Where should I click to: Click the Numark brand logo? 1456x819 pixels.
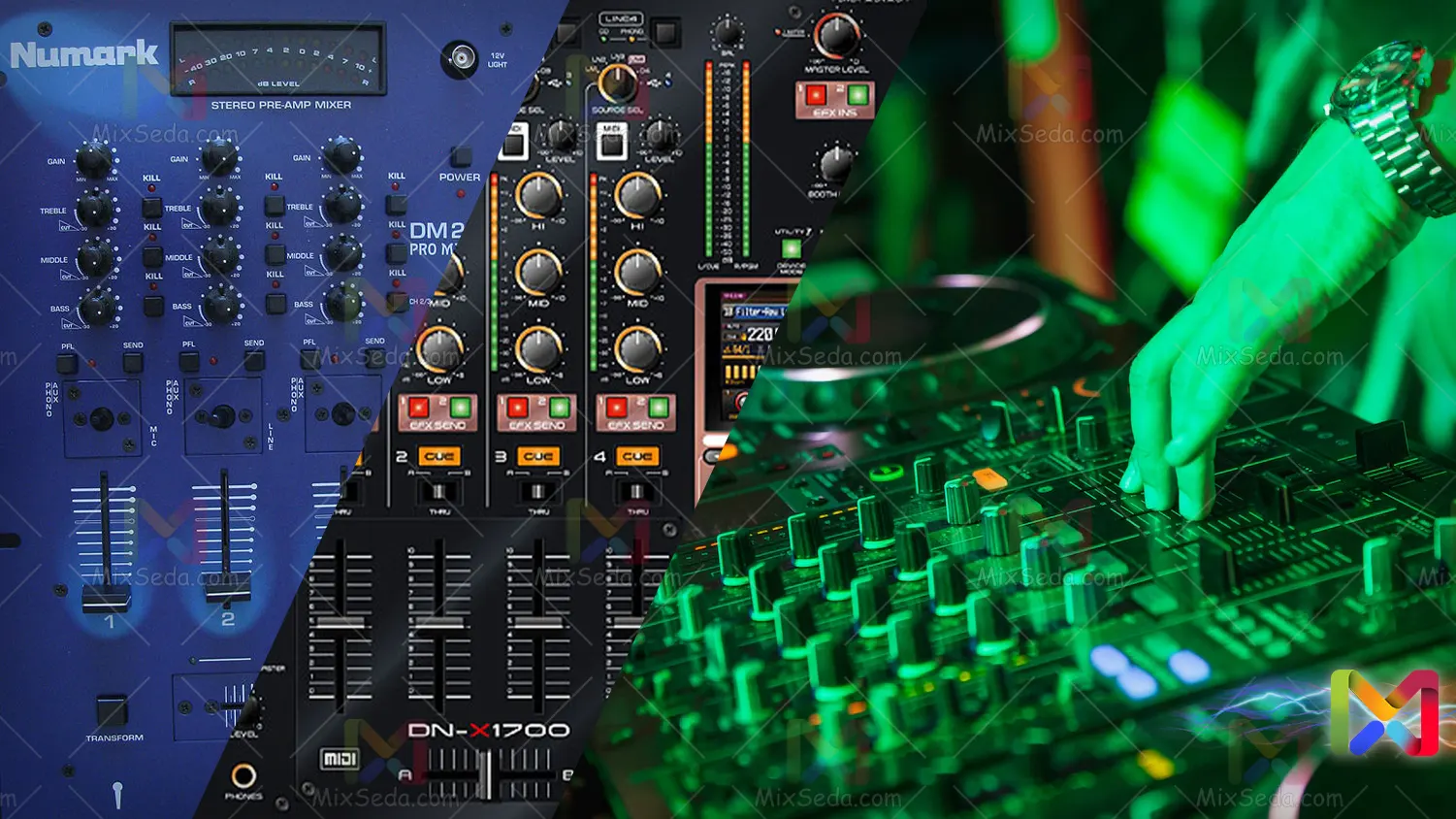pos(83,54)
